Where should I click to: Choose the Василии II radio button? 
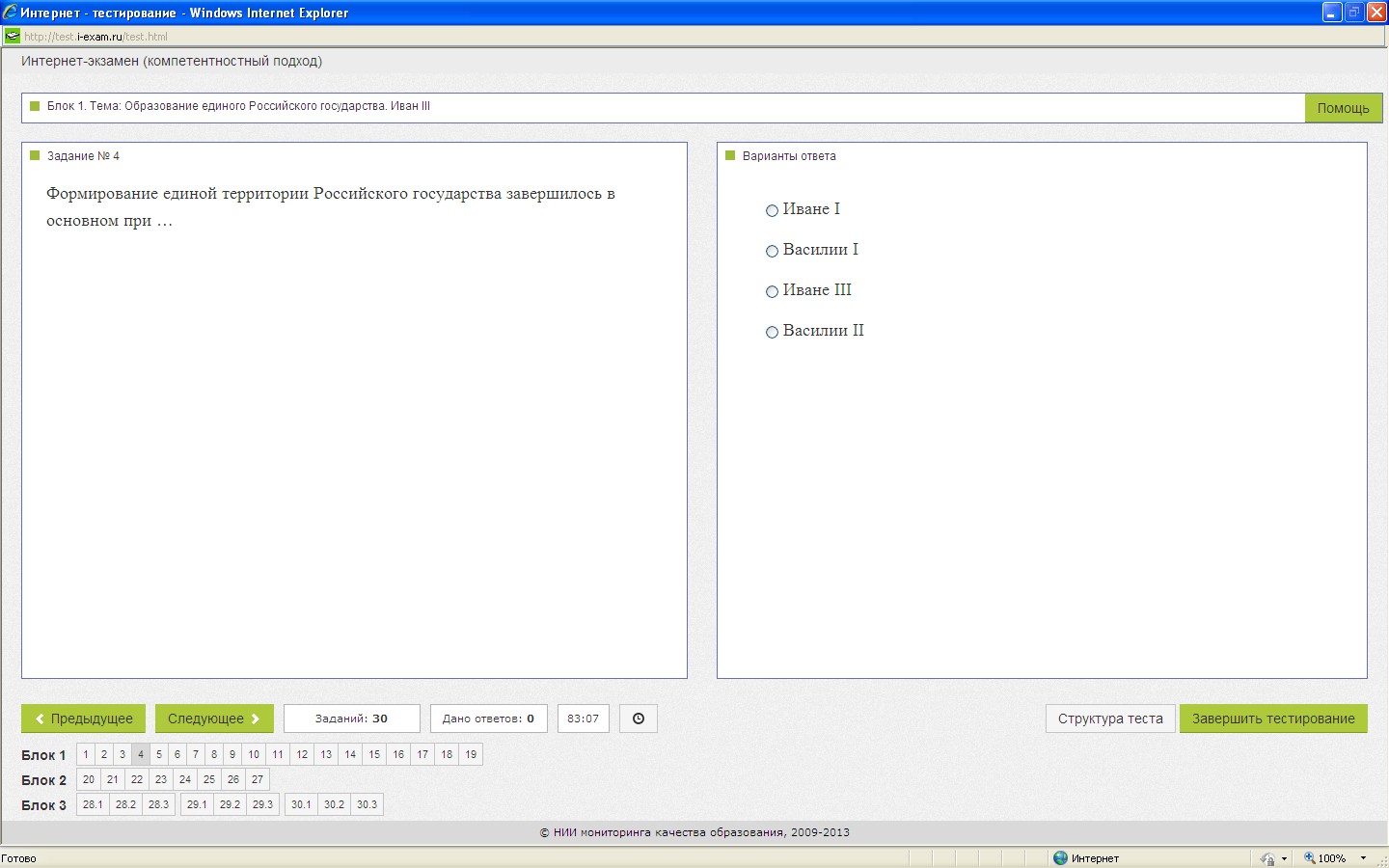(772, 332)
